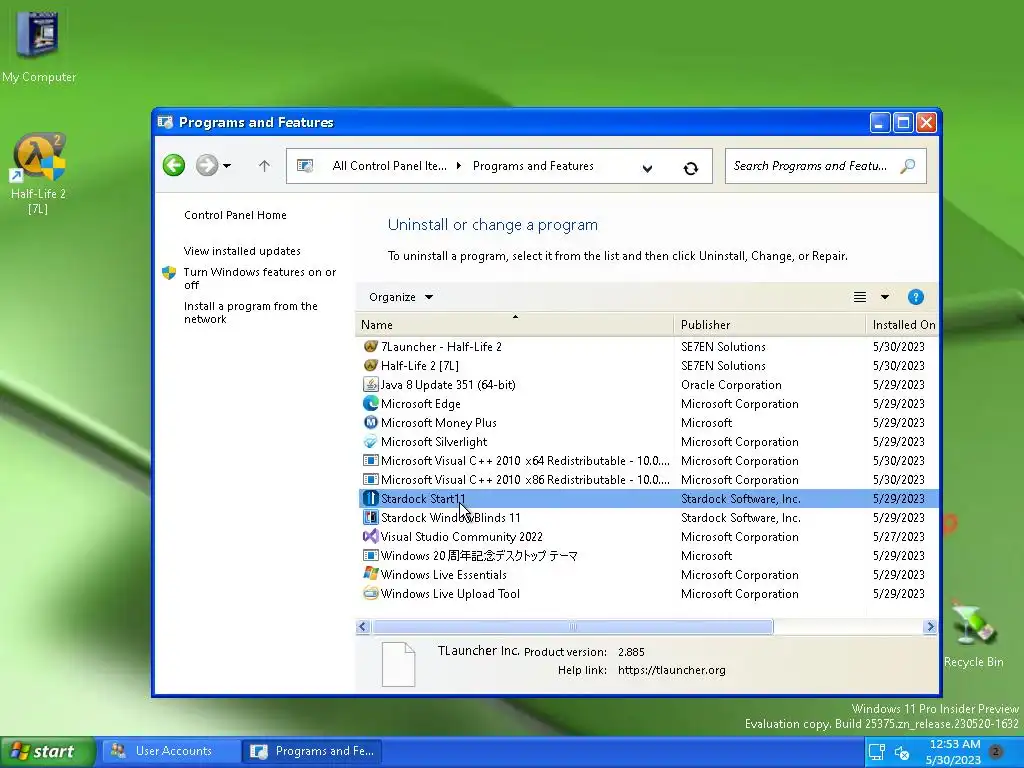The image size is (1024, 768).
Task: Expand breadcrumb arrow after All Control Panel Items
Action: pos(458,166)
